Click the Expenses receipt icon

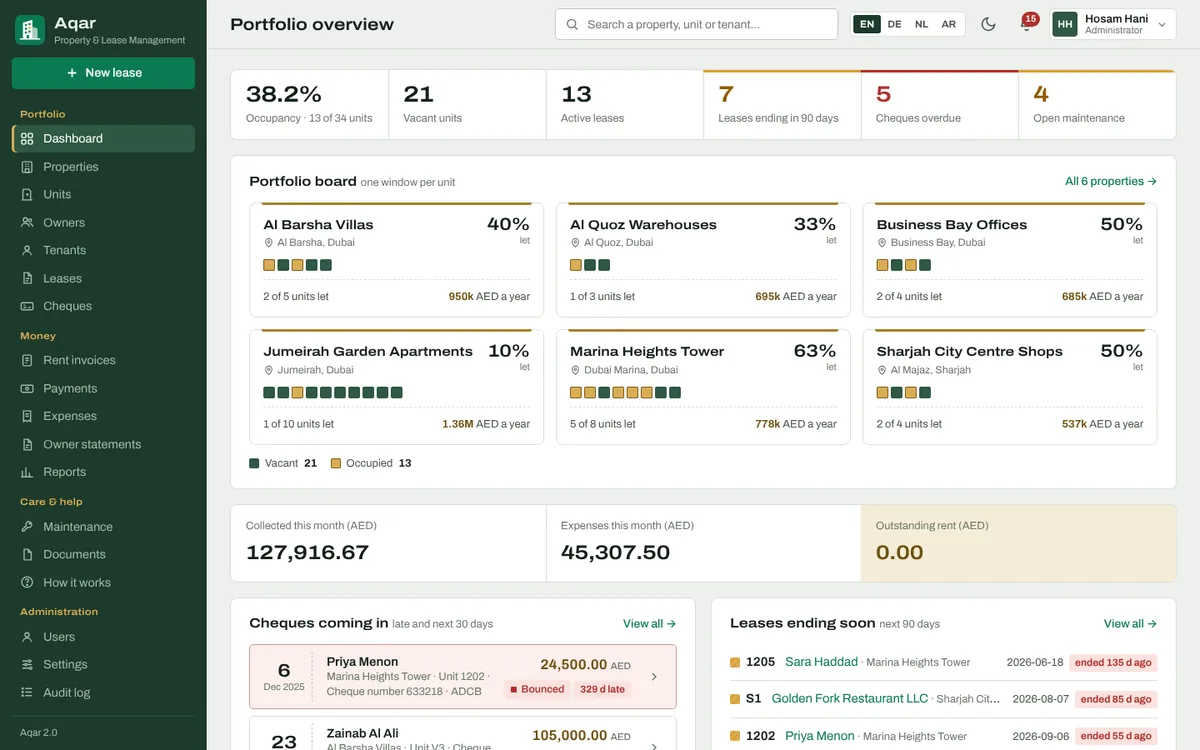point(27,416)
